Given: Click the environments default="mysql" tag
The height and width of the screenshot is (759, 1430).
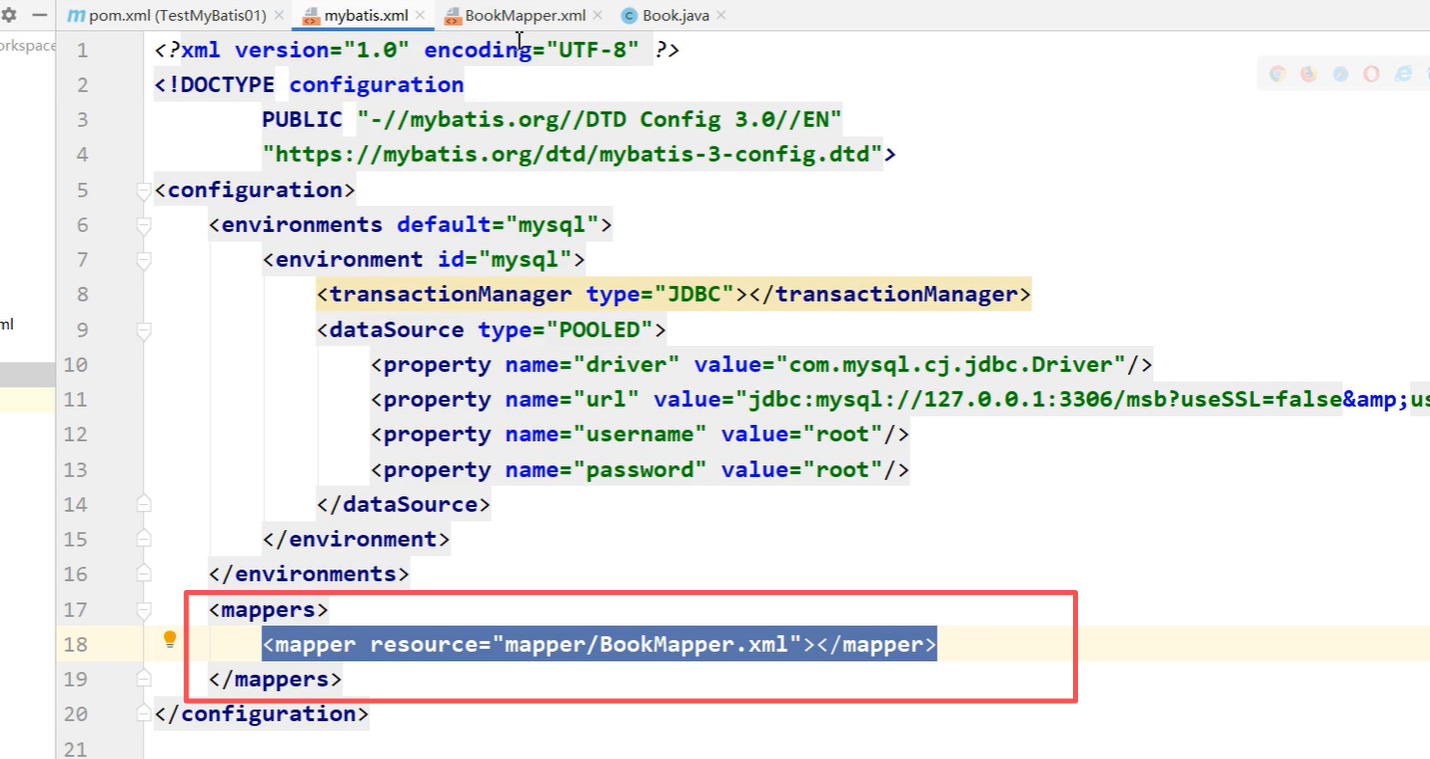Looking at the screenshot, I should pyautogui.click(x=410, y=225).
